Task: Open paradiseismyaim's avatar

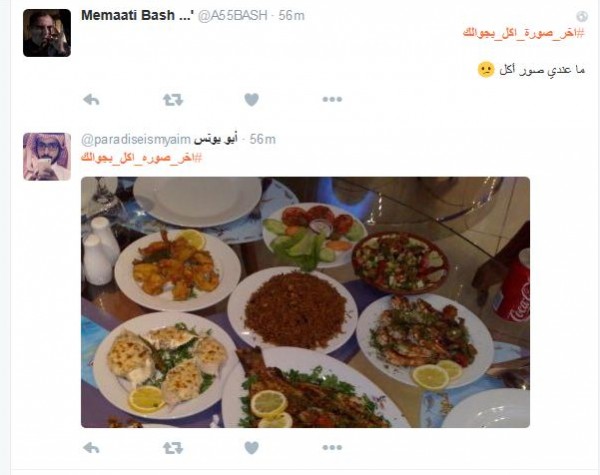Action: (x=47, y=157)
